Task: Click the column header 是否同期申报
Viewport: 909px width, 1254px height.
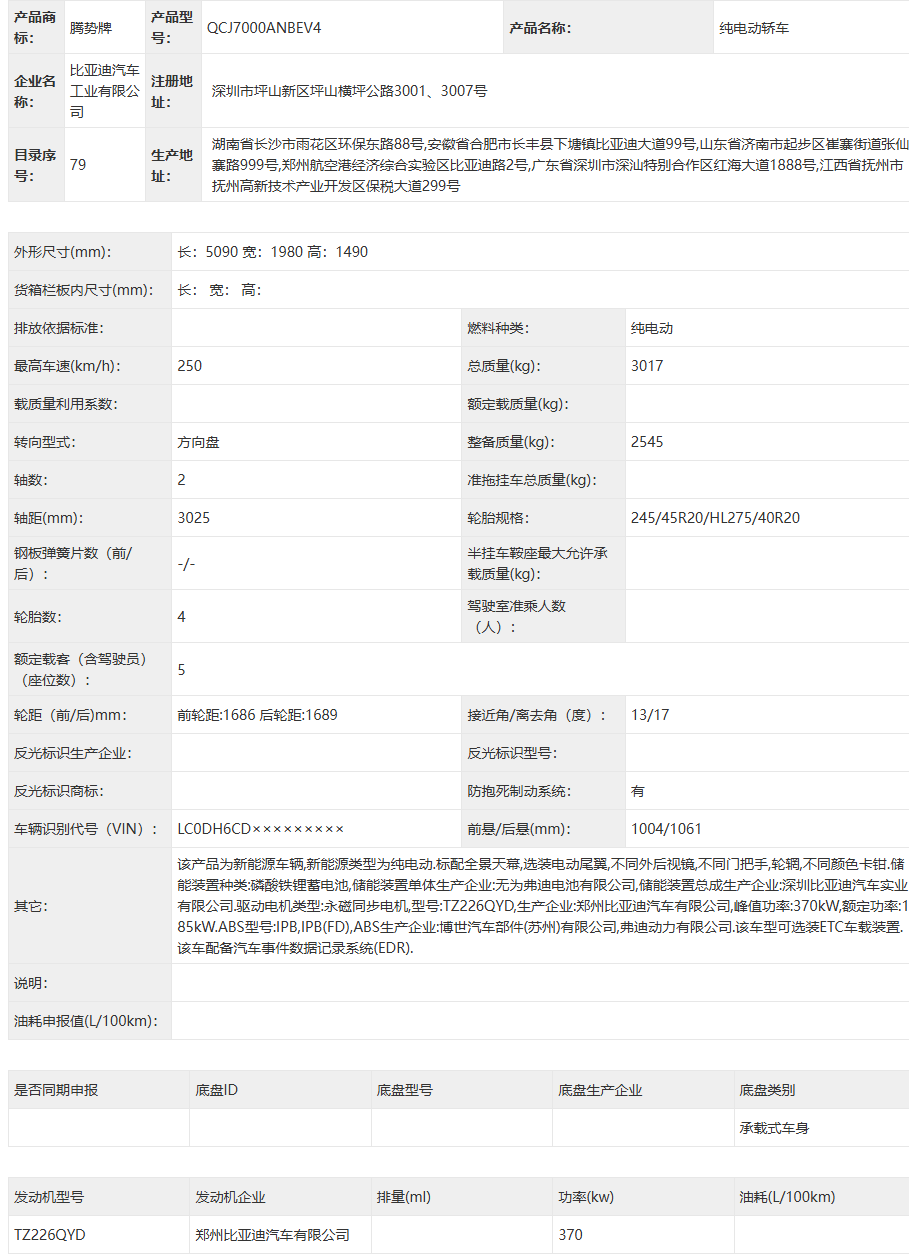Action: (x=56, y=1090)
